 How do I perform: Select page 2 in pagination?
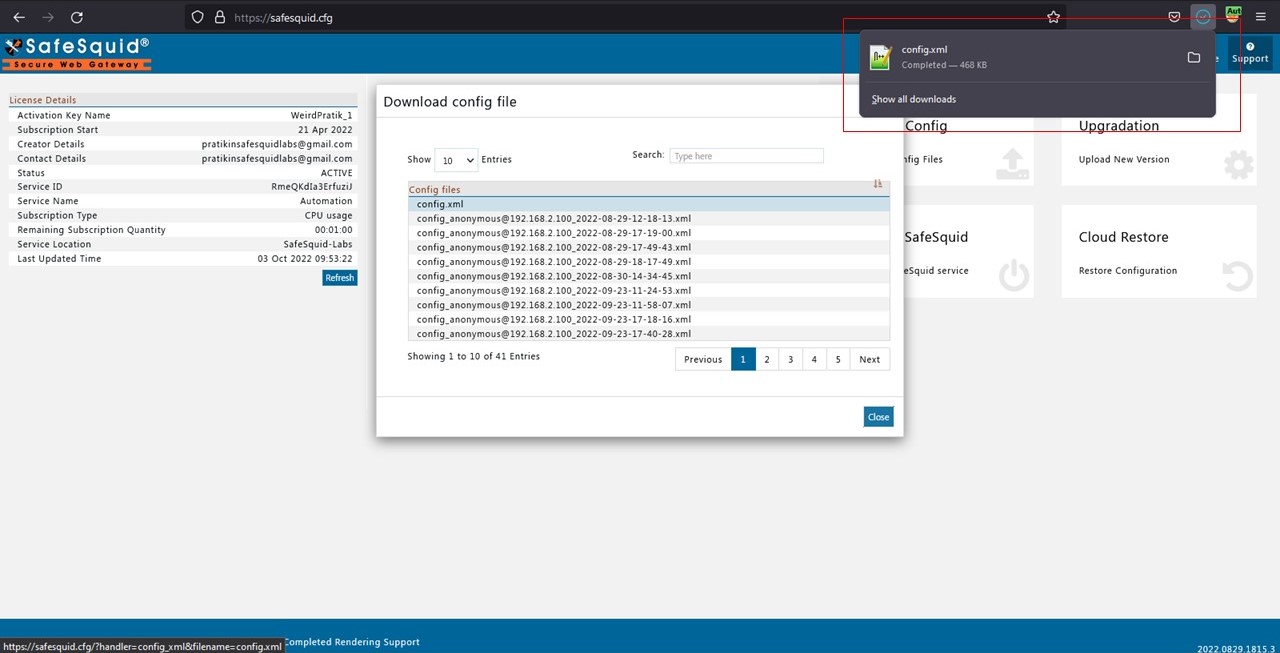click(x=767, y=359)
